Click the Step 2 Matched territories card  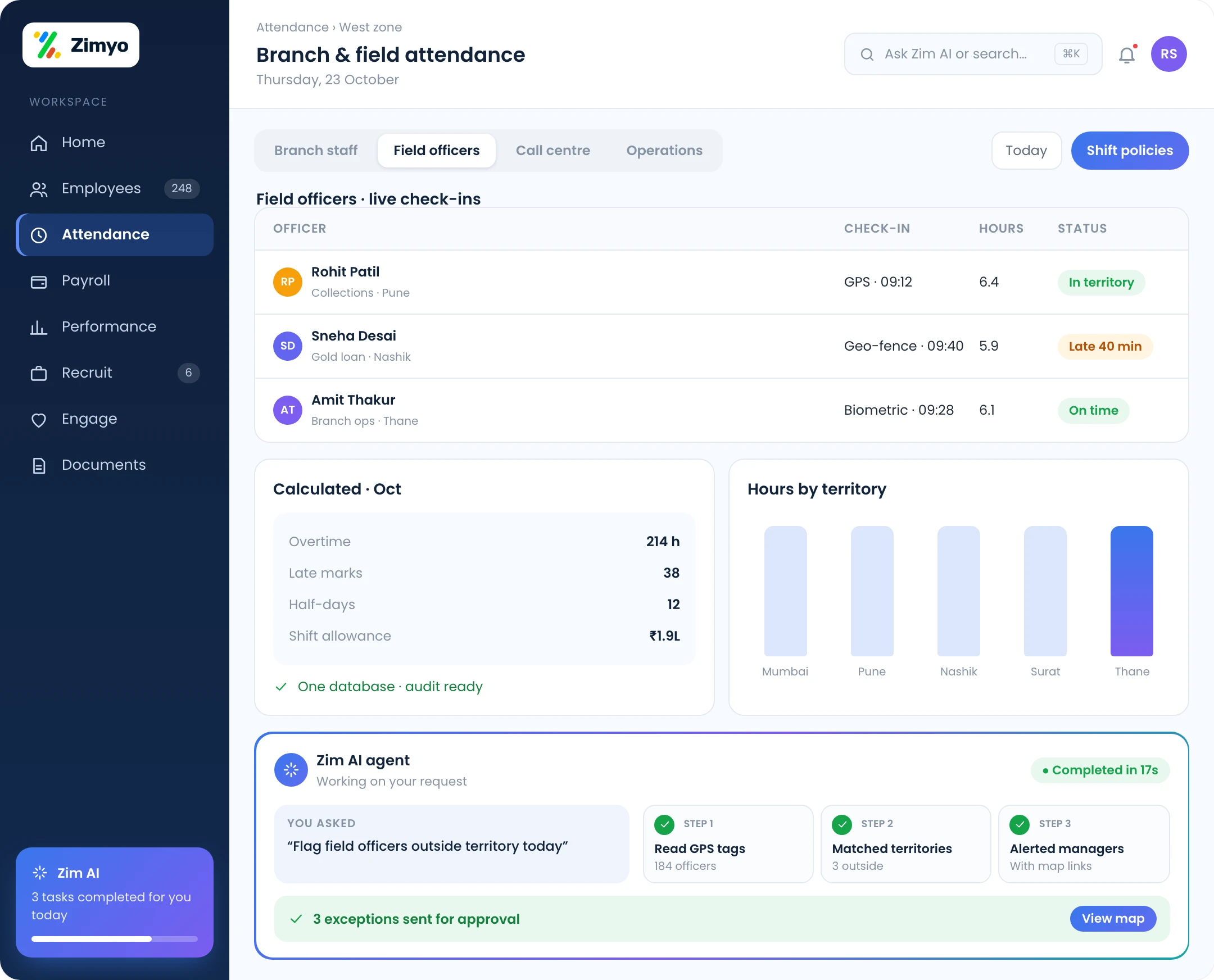click(905, 845)
